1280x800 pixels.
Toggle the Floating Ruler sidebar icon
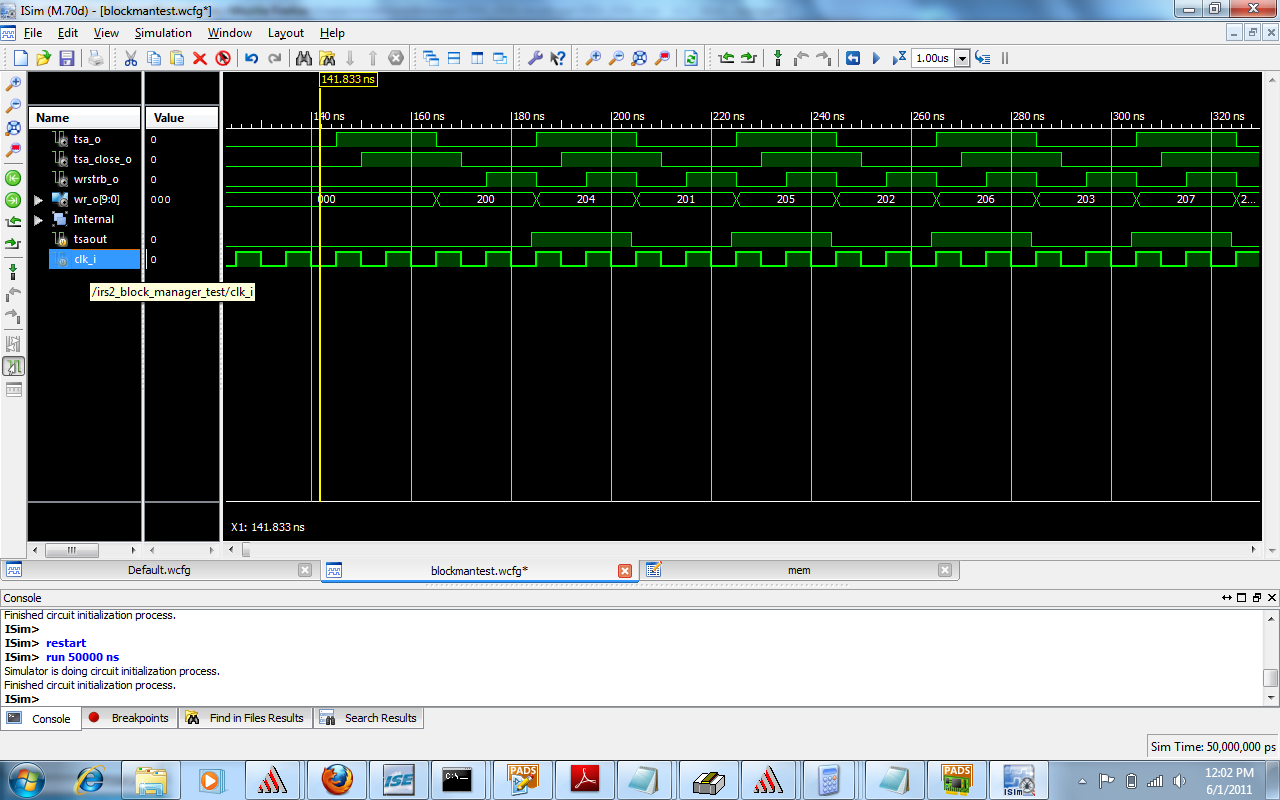point(13,390)
